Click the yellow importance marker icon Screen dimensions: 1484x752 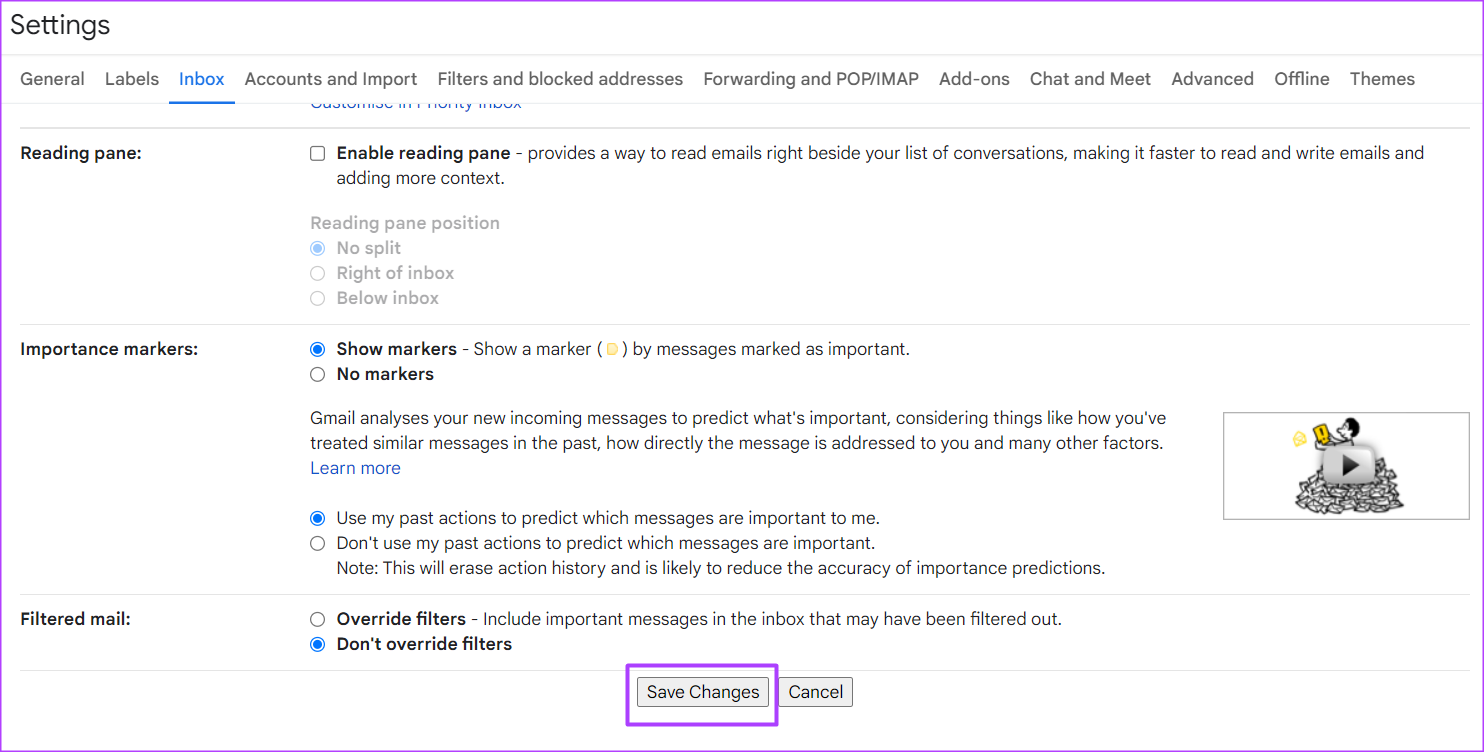click(x=612, y=350)
